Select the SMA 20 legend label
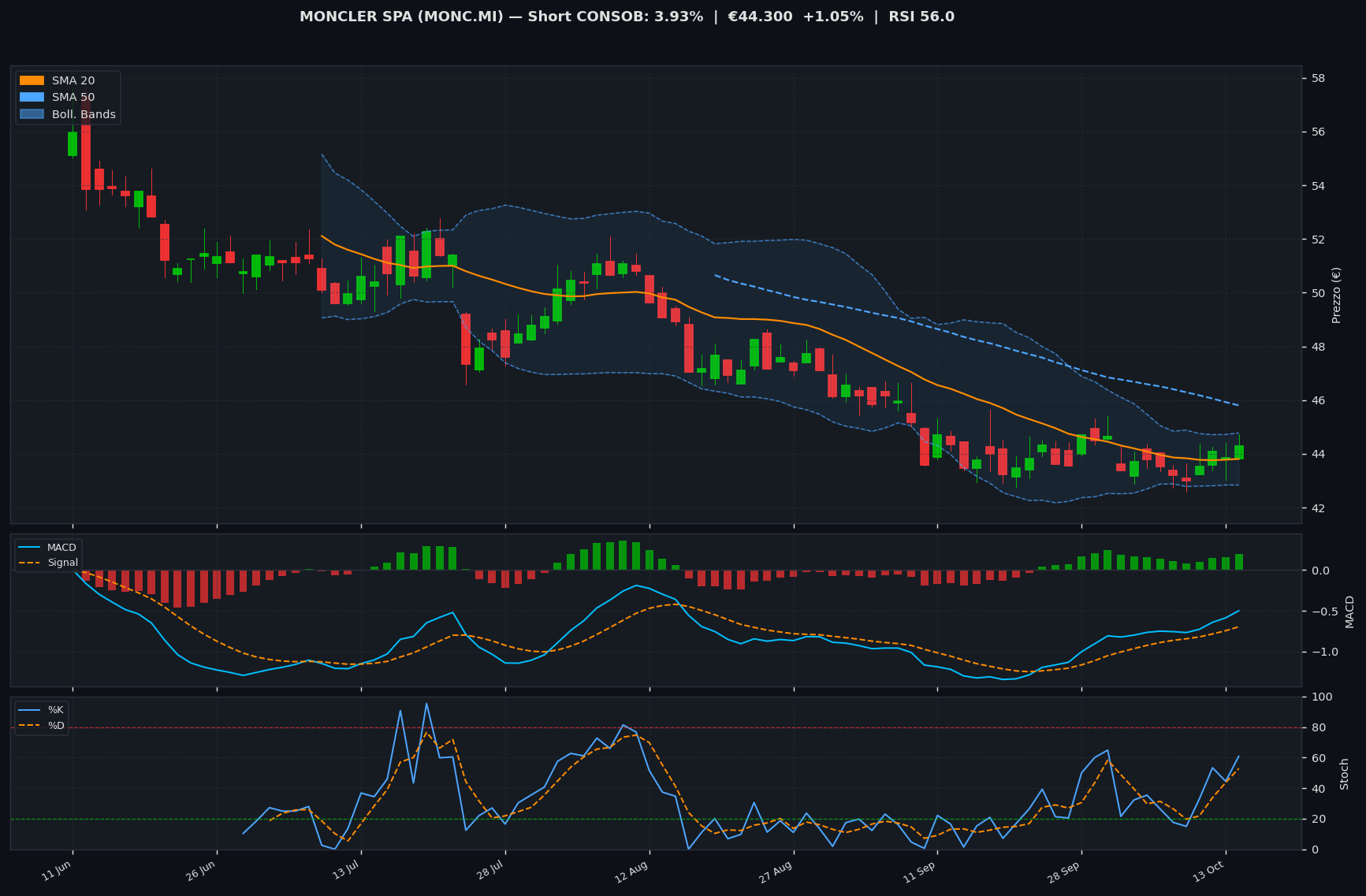Viewport: 1366px width, 896px height. (x=73, y=80)
